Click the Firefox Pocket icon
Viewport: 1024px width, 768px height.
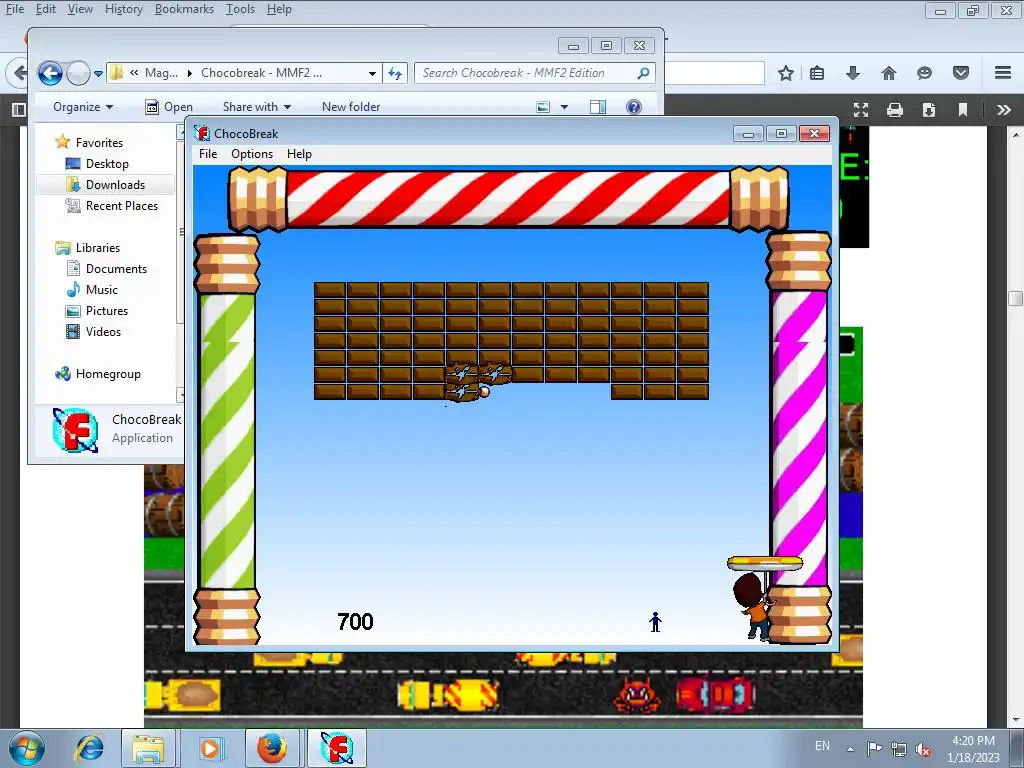coord(961,72)
